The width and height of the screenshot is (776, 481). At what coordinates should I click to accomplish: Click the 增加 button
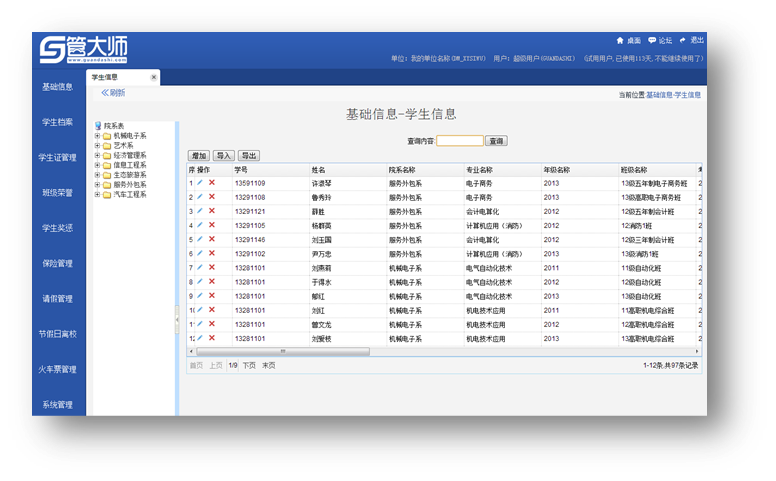coord(199,156)
